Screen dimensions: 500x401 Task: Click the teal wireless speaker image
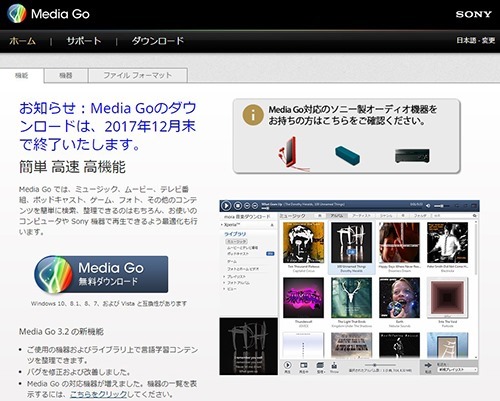347,155
